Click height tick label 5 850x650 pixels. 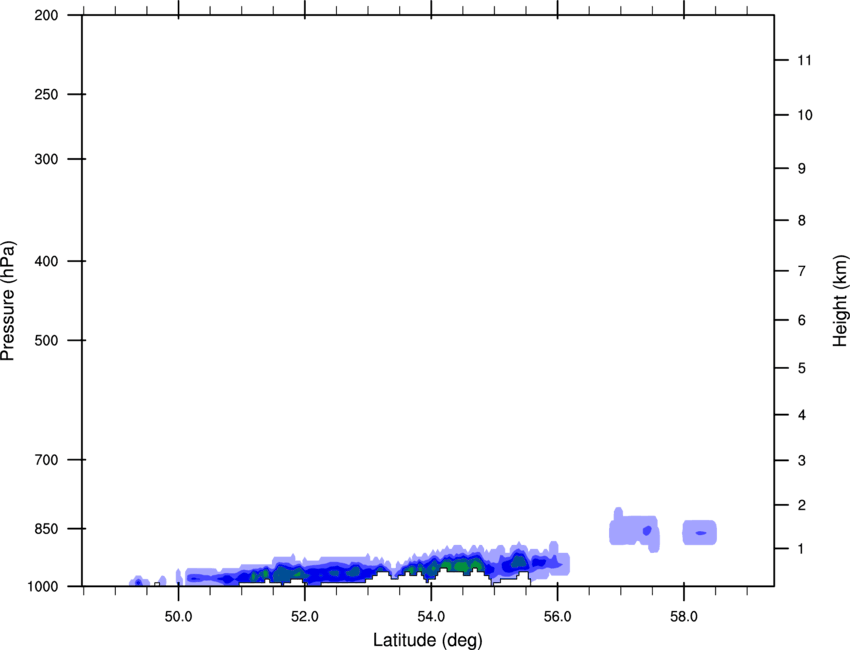[x=802, y=369]
